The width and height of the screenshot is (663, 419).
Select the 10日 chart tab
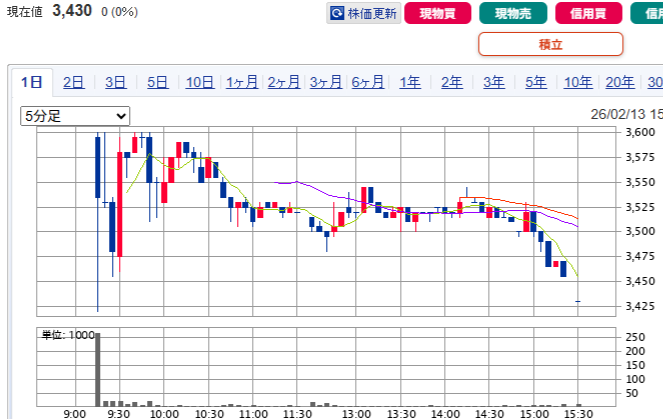click(x=199, y=83)
